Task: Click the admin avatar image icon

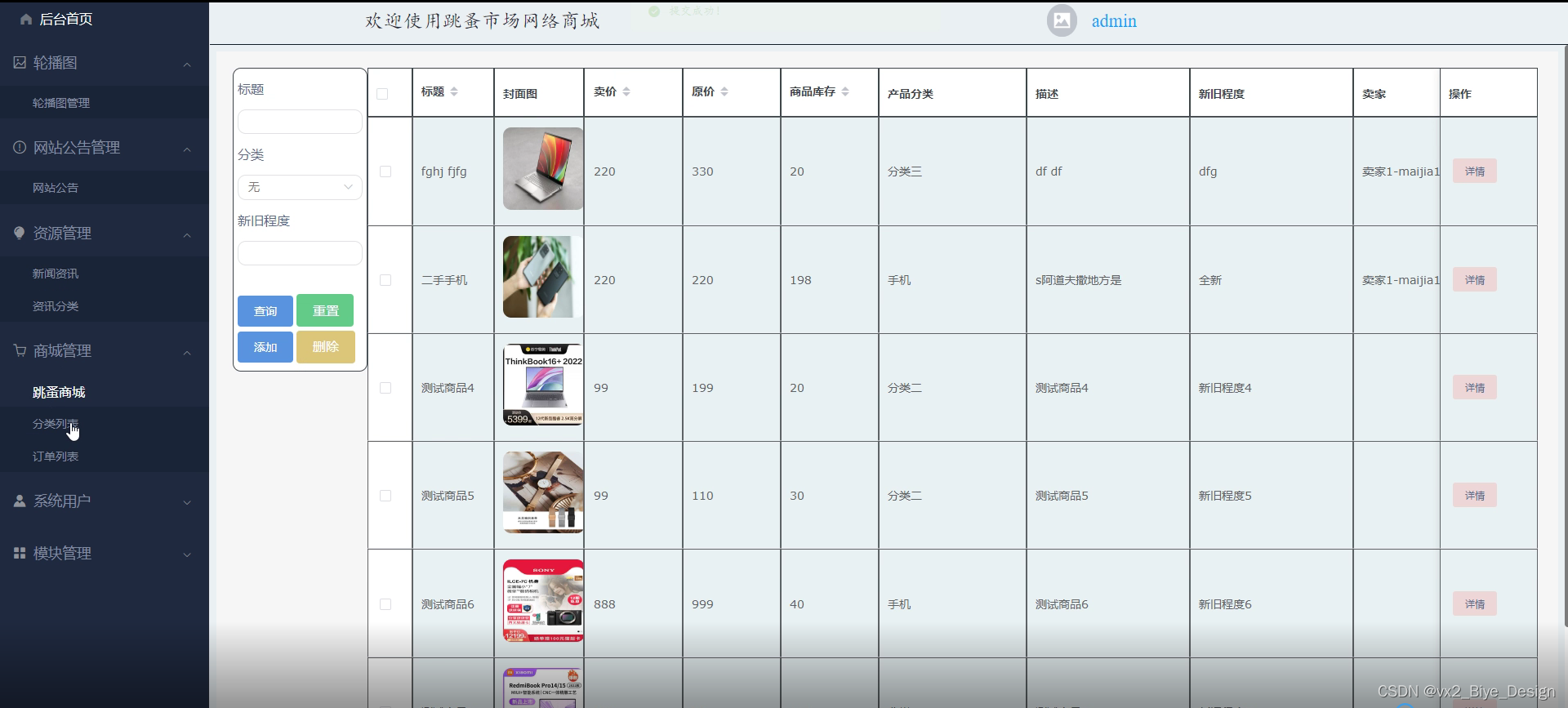Action: 1062,21
